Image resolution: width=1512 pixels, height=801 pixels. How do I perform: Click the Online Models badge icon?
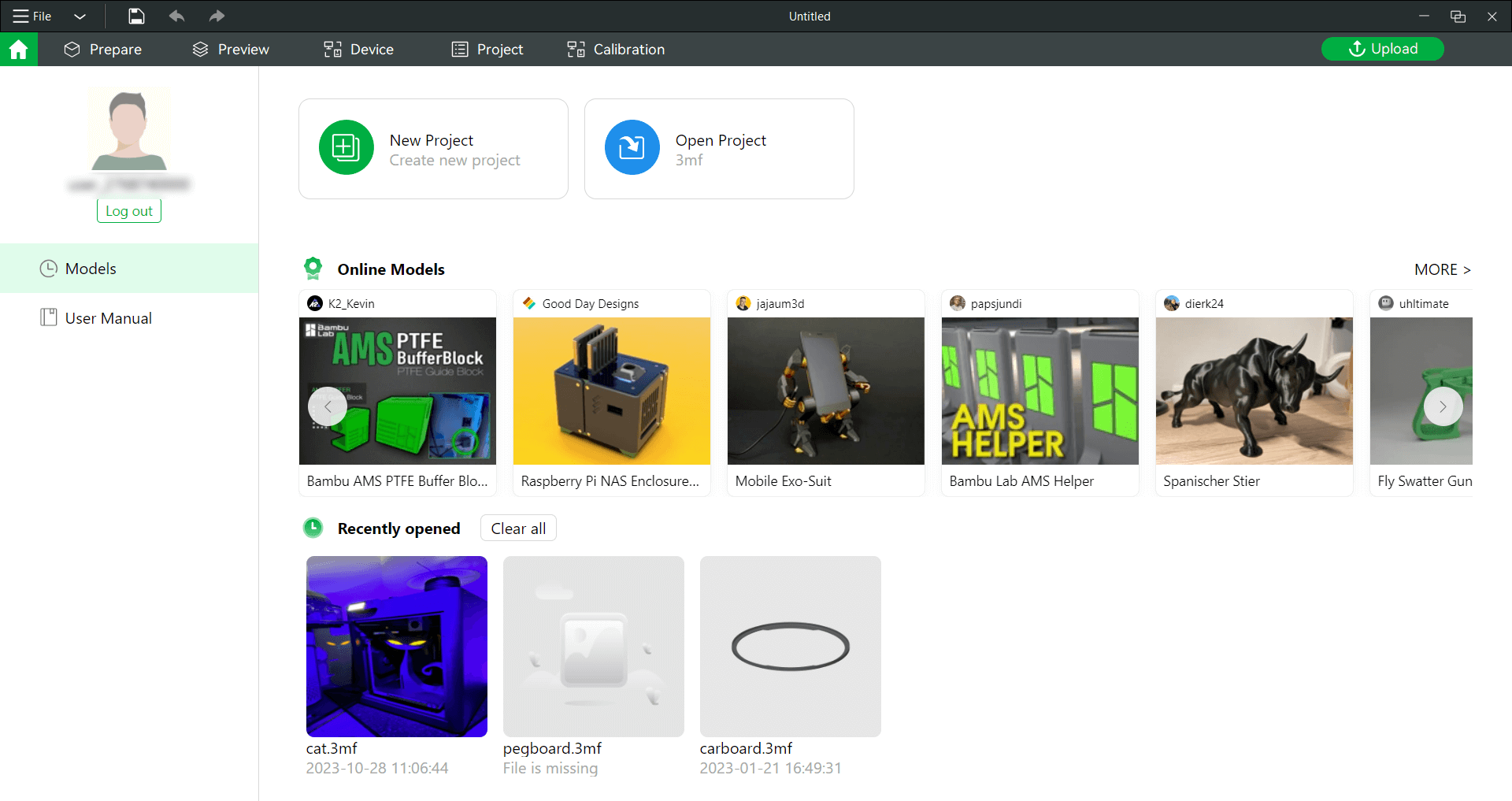[313, 269]
